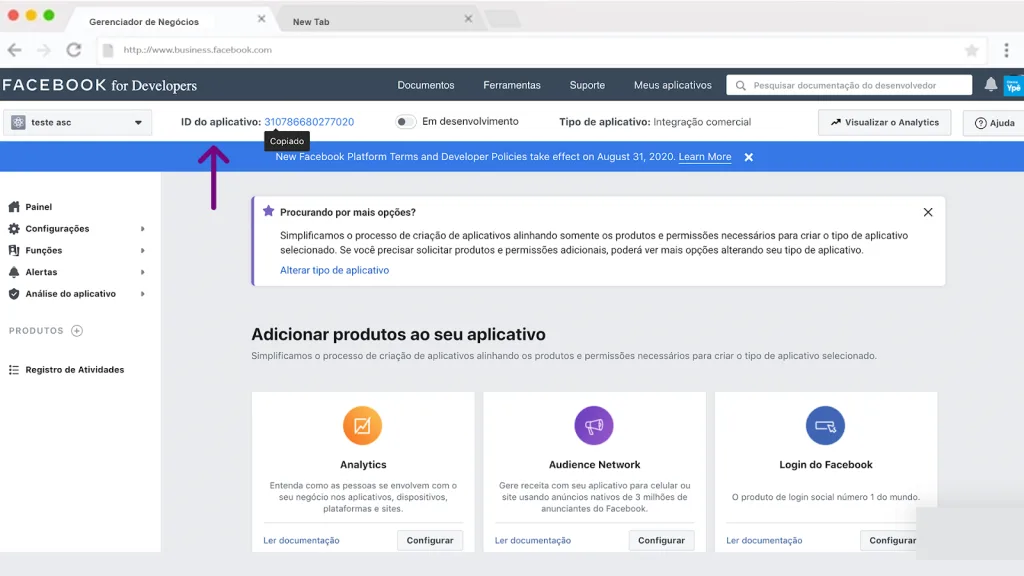Click Configurar under Audience Network
Image resolution: width=1024 pixels, height=576 pixels.
coord(661,540)
